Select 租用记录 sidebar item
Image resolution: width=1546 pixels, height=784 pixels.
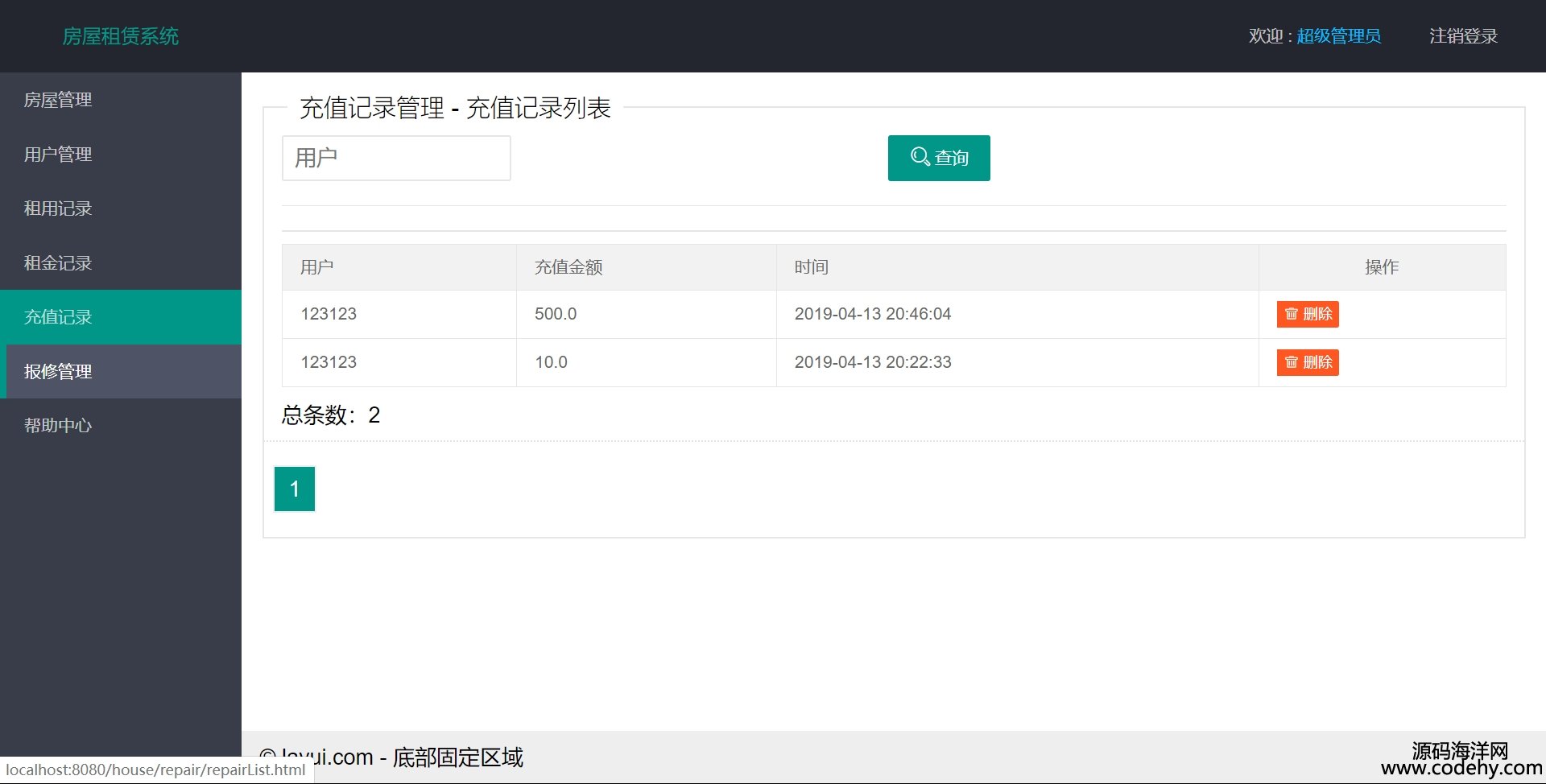pyautogui.click(x=58, y=208)
